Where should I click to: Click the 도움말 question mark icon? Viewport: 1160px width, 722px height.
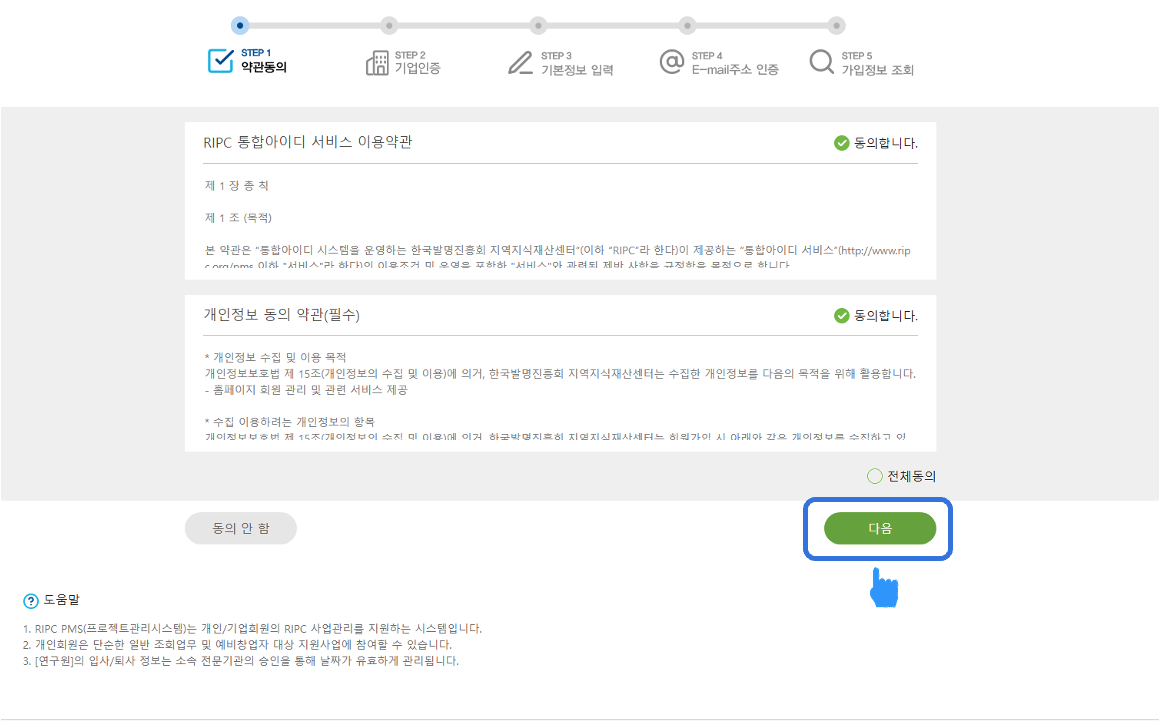tap(30, 601)
